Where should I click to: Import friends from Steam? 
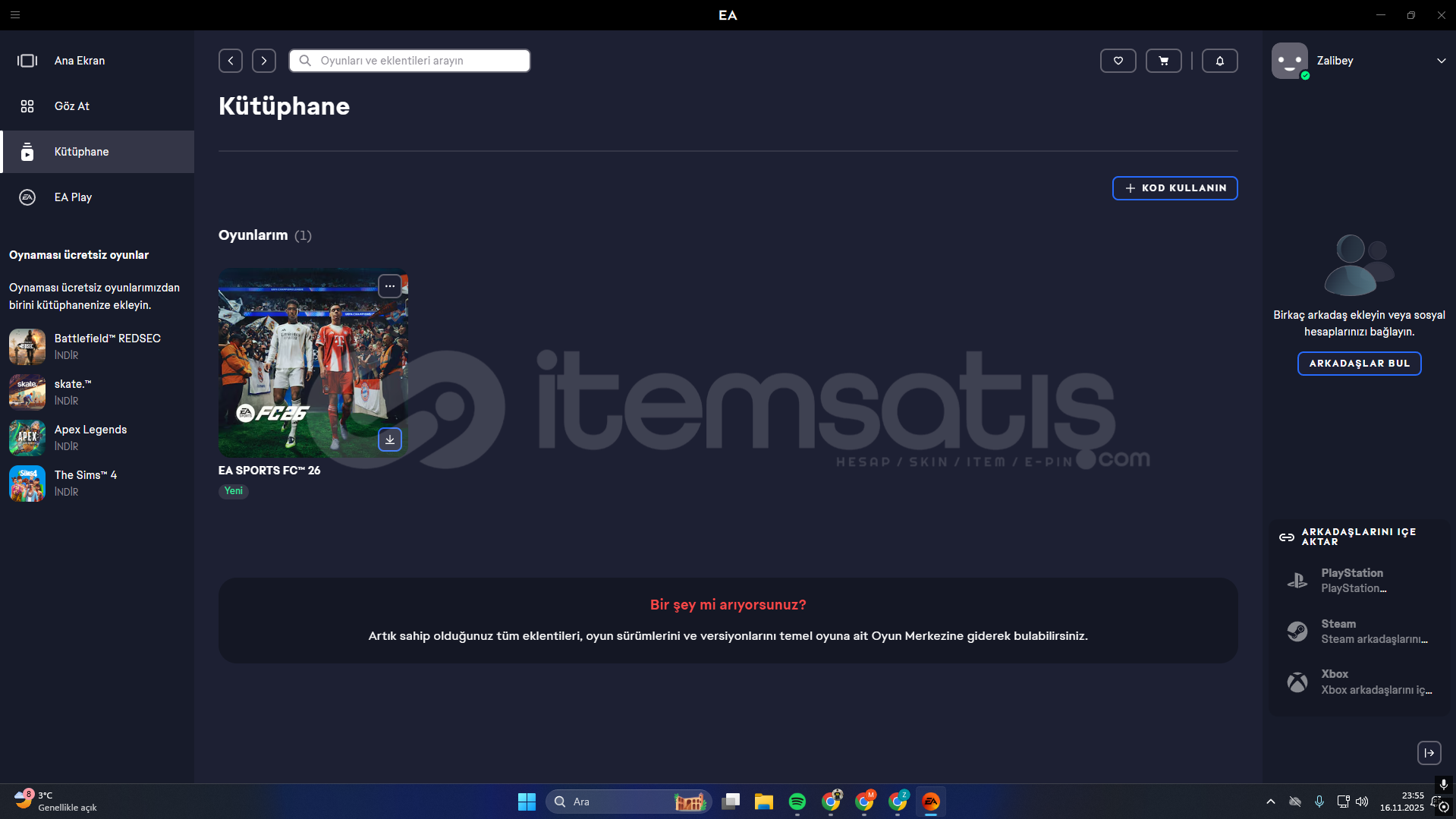[x=1360, y=632]
